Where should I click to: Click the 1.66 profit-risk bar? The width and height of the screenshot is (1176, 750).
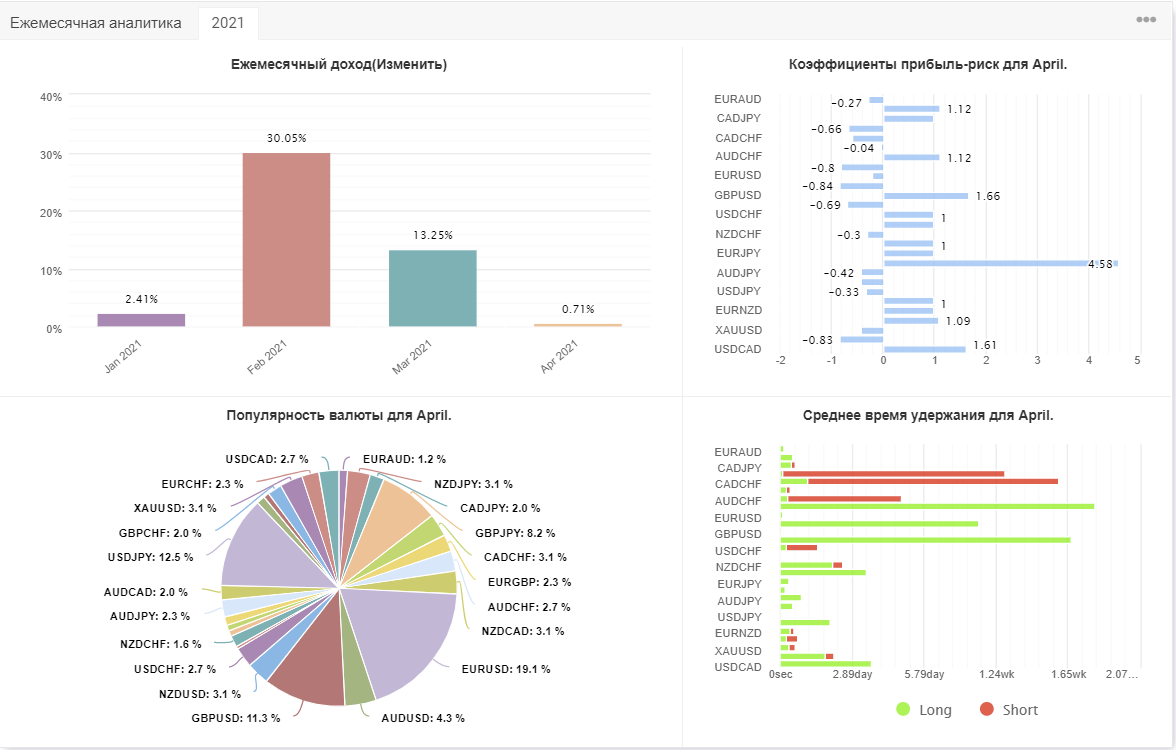tap(926, 196)
